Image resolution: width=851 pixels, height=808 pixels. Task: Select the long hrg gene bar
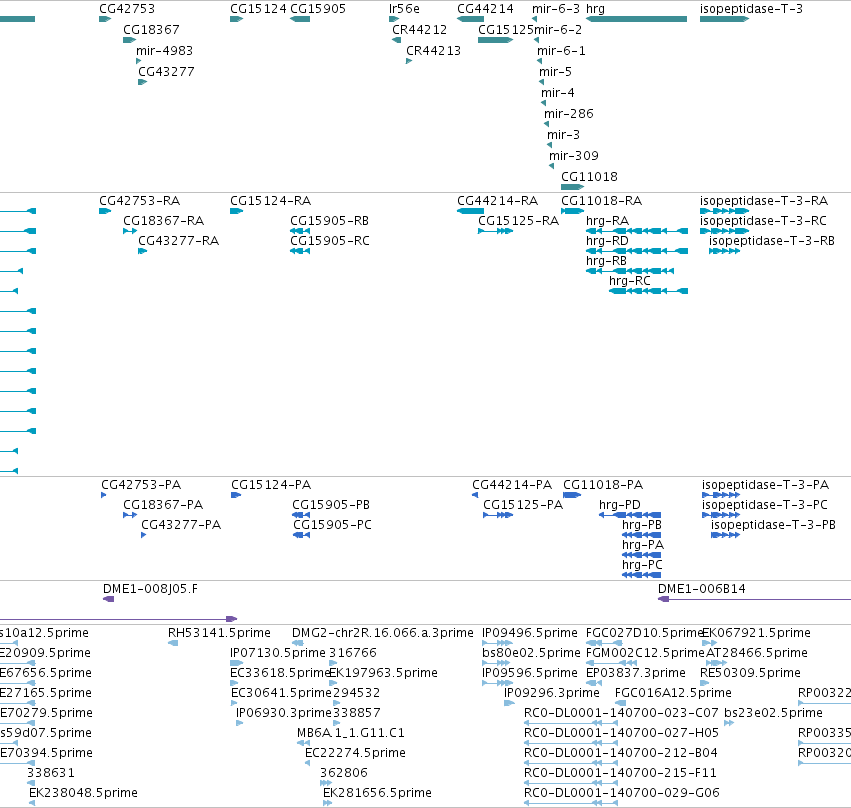pos(637,20)
